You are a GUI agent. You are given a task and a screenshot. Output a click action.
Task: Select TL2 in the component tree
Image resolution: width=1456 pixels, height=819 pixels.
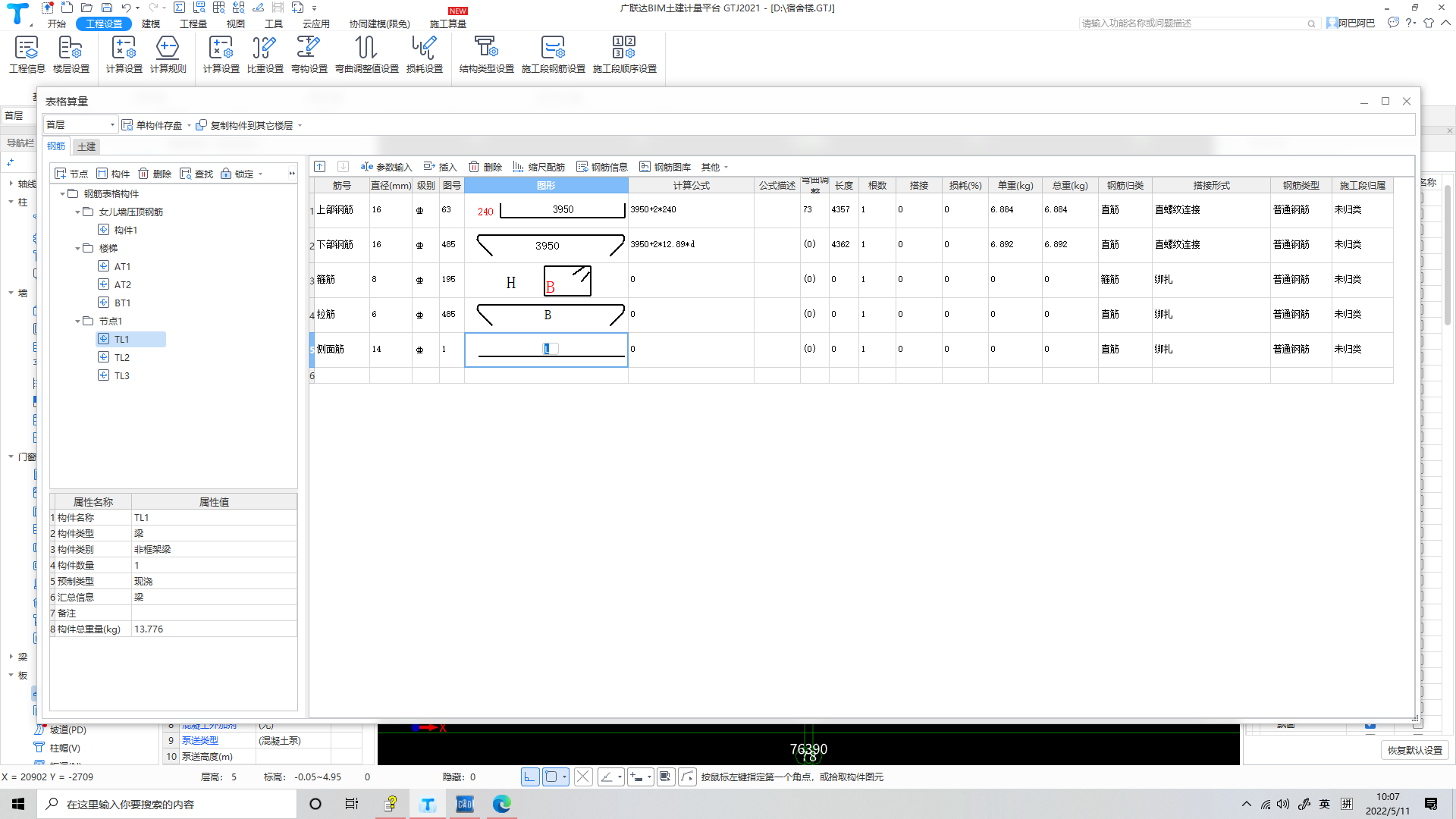pos(122,357)
